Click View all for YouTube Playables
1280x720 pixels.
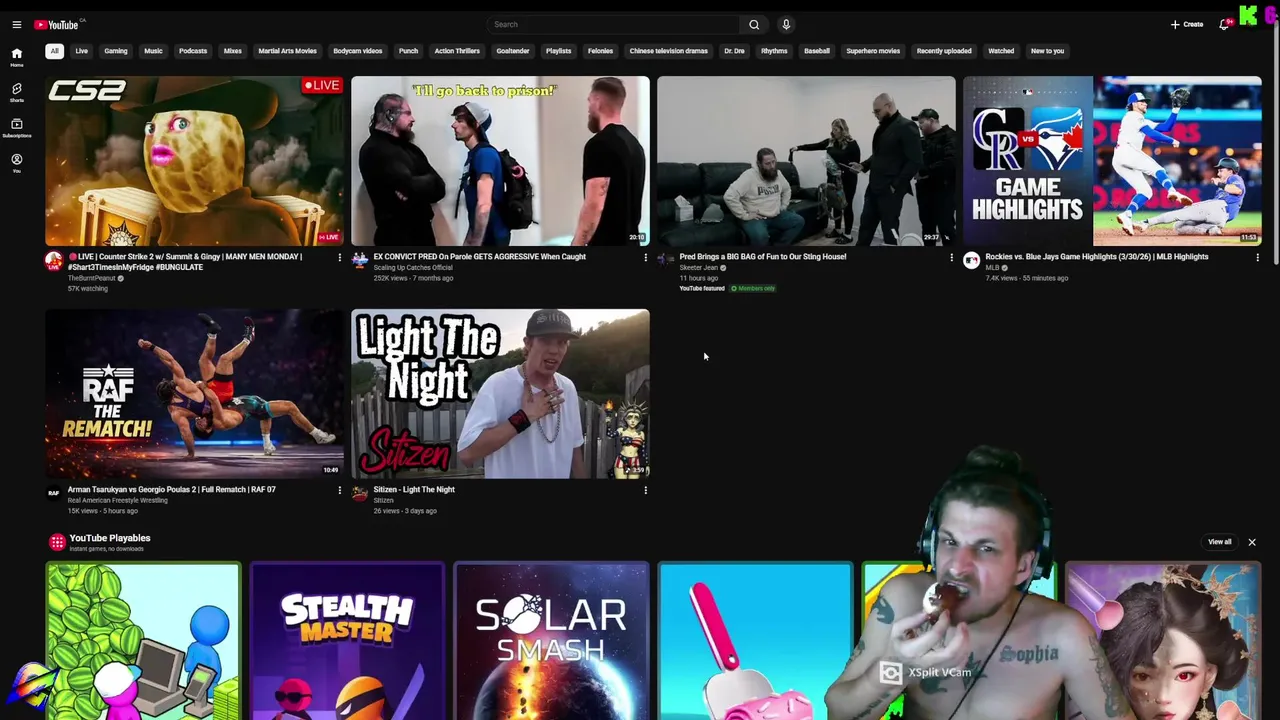coord(1220,542)
